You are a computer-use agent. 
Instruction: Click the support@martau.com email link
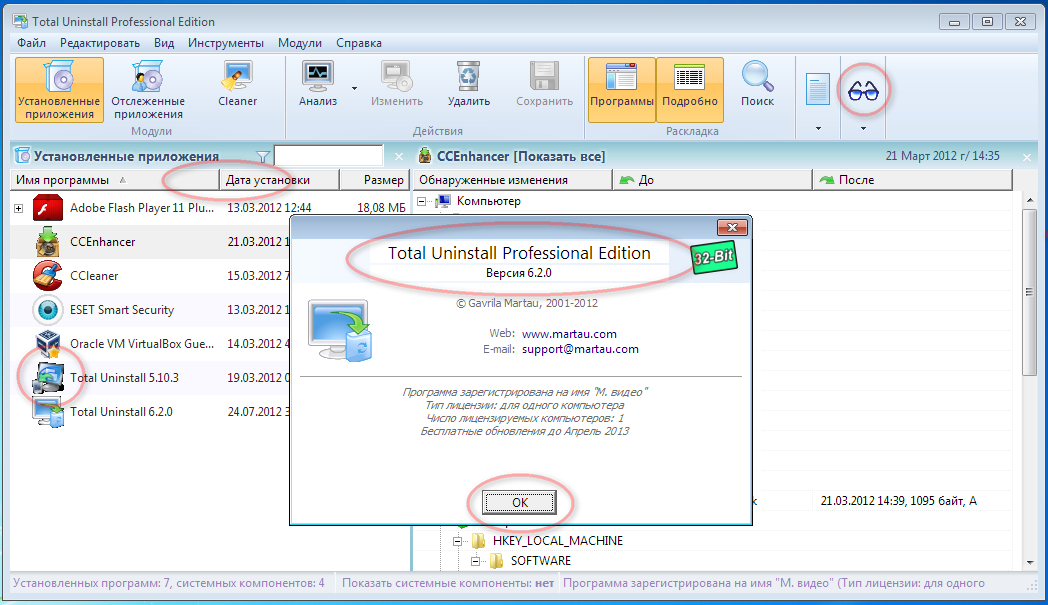[x=580, y=349]
